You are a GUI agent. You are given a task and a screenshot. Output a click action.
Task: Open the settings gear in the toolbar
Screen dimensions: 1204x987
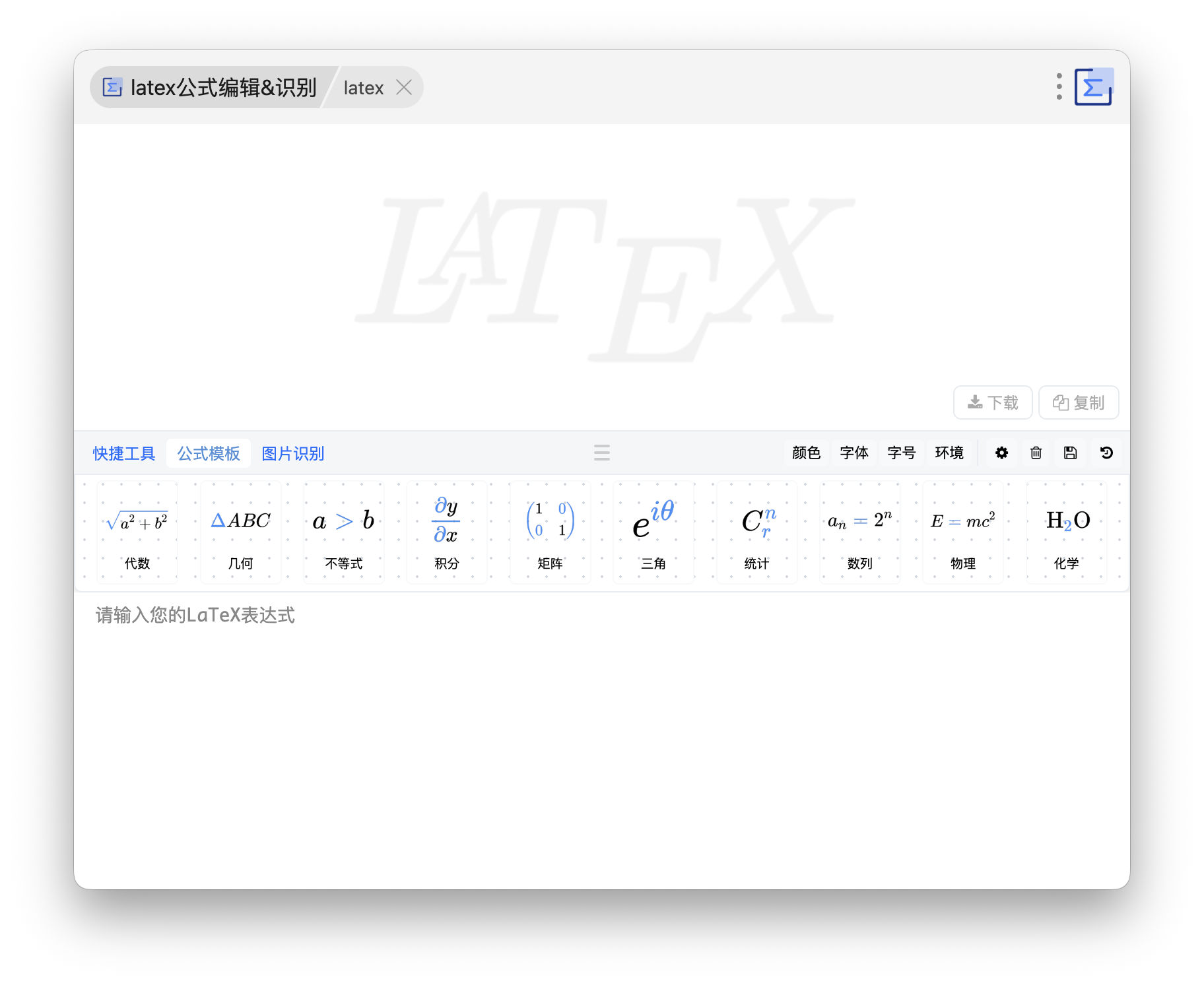(1001, 453)
